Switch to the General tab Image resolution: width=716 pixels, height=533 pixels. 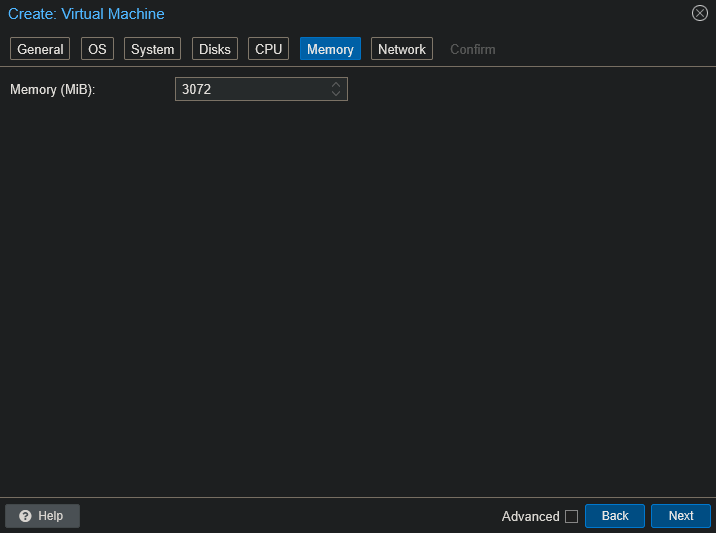click(x=40, y=49)
